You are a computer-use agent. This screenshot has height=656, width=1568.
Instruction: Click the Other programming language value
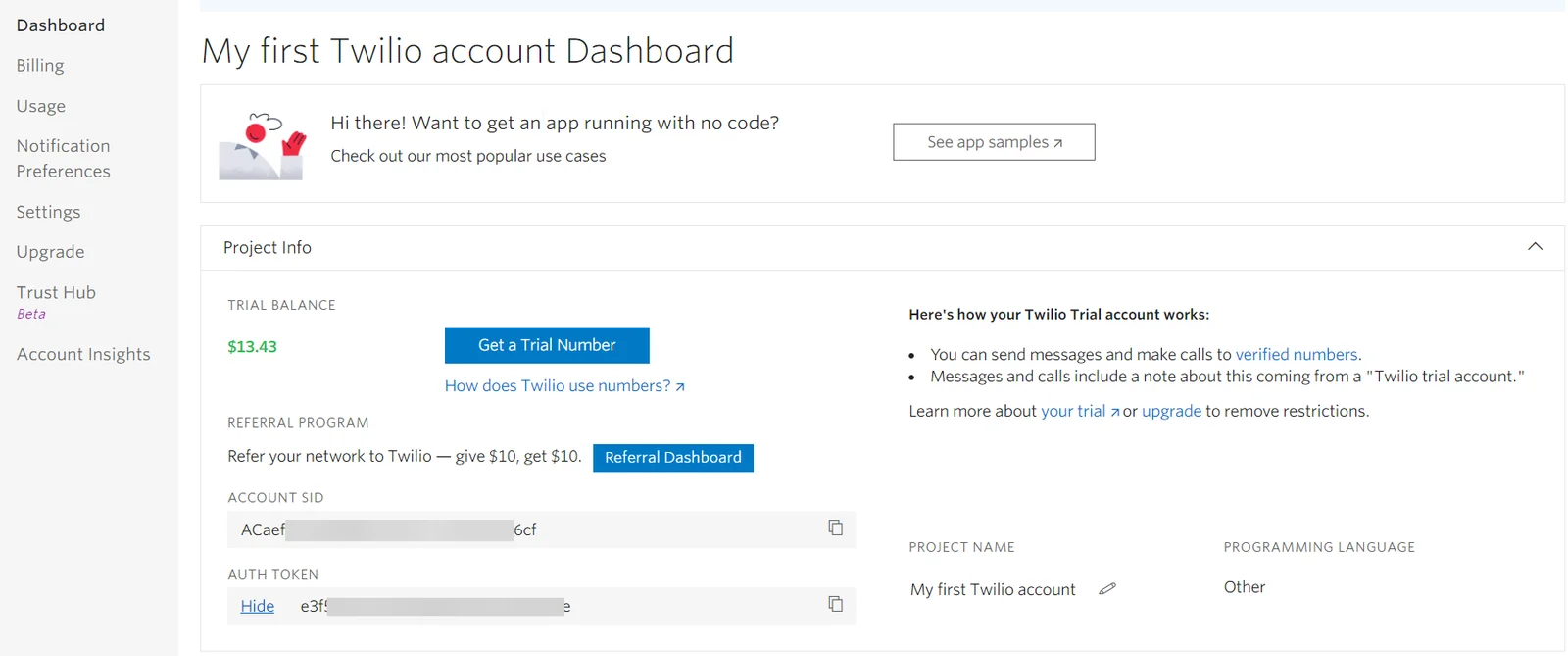tap(1245, 587)
